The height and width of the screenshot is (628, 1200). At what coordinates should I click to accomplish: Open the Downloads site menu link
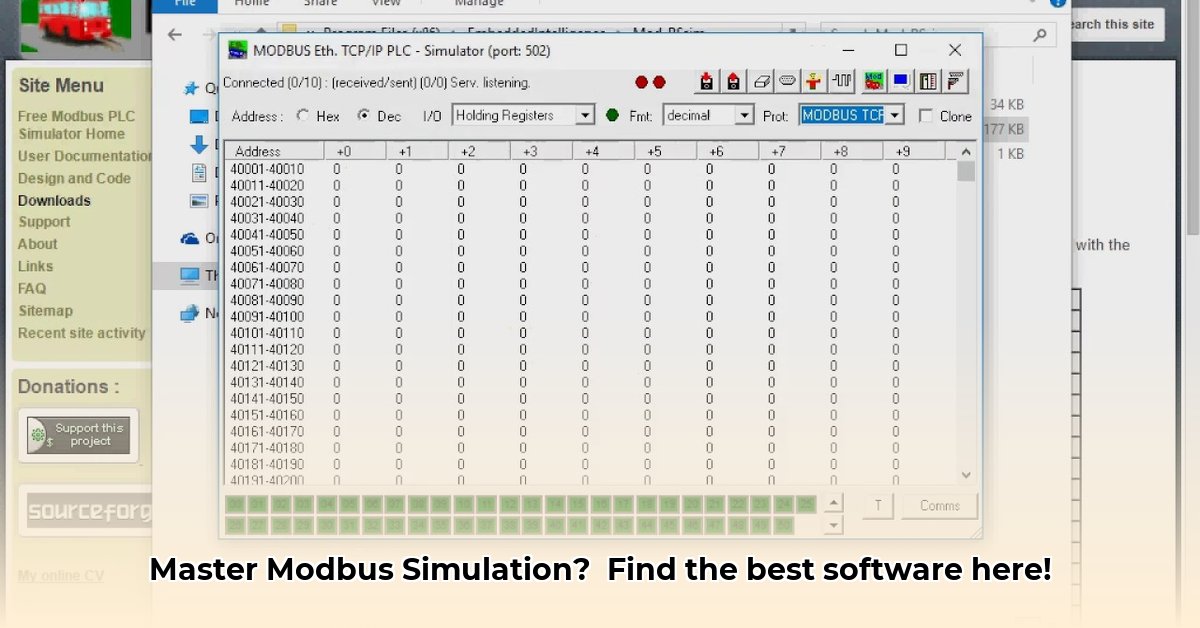pos(54,200)
